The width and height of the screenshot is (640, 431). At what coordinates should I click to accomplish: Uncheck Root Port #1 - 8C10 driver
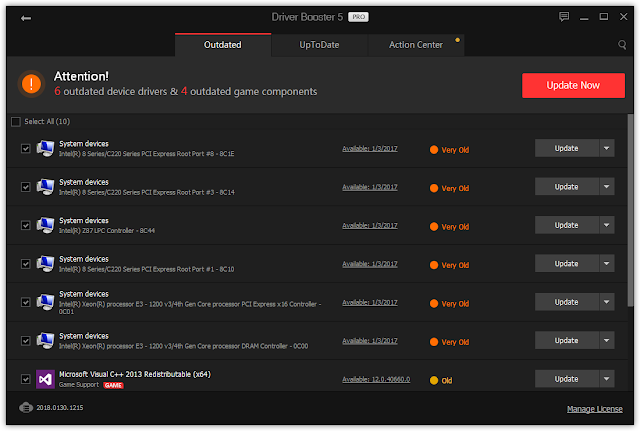(26, 264)
